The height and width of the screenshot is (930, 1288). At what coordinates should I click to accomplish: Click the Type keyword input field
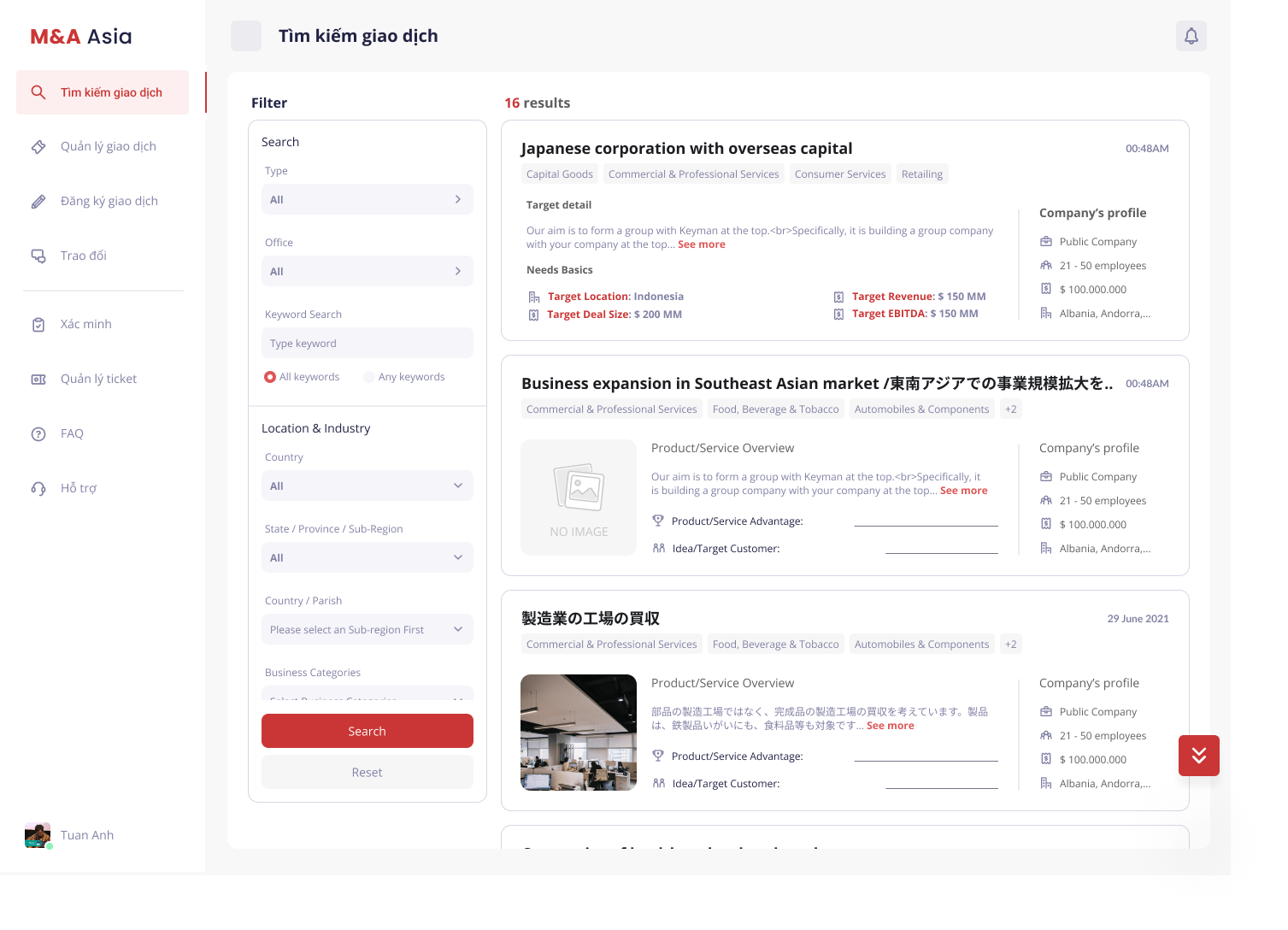(368, 343)
